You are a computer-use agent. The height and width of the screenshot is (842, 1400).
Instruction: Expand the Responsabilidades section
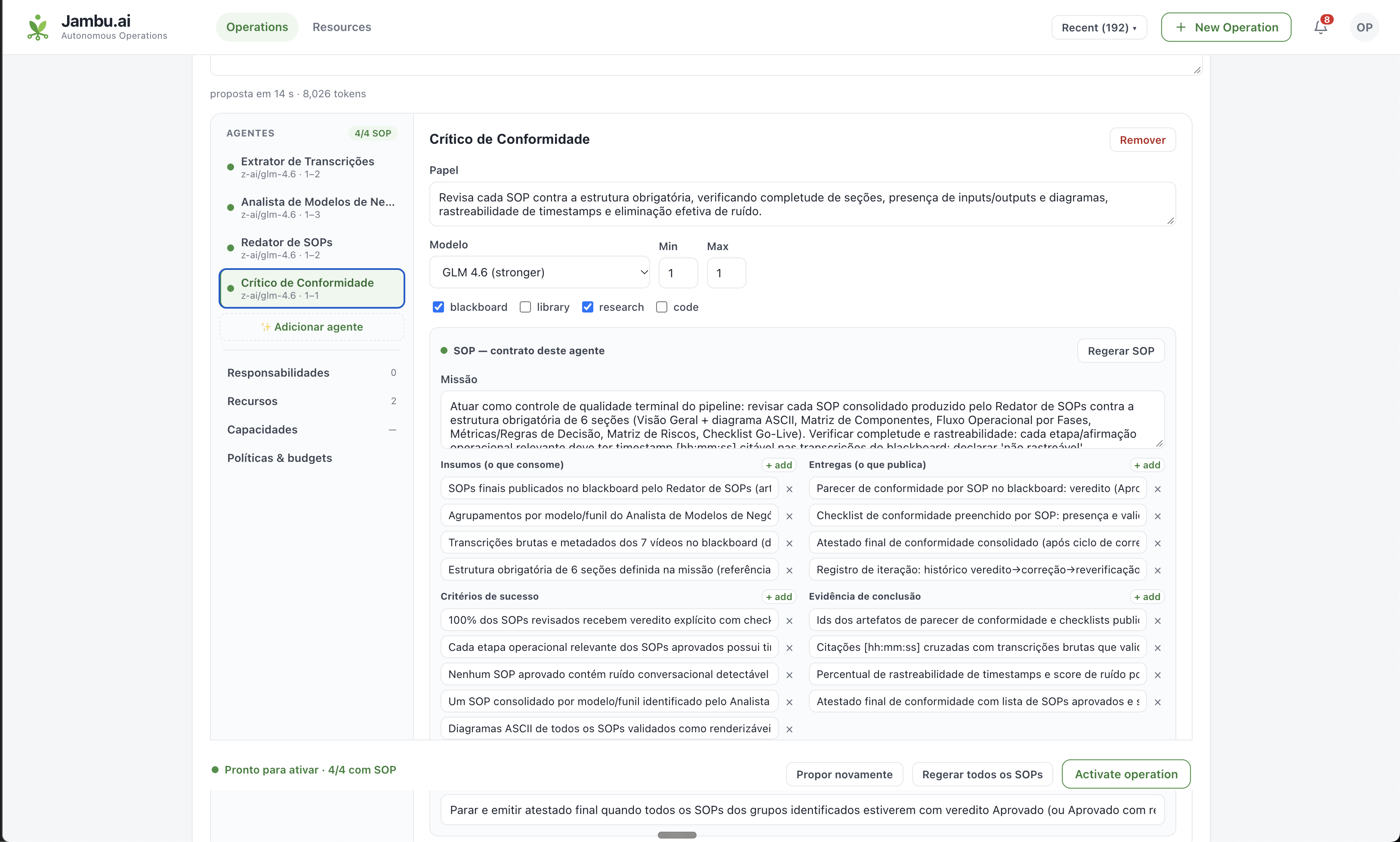[x=311, y=373]
